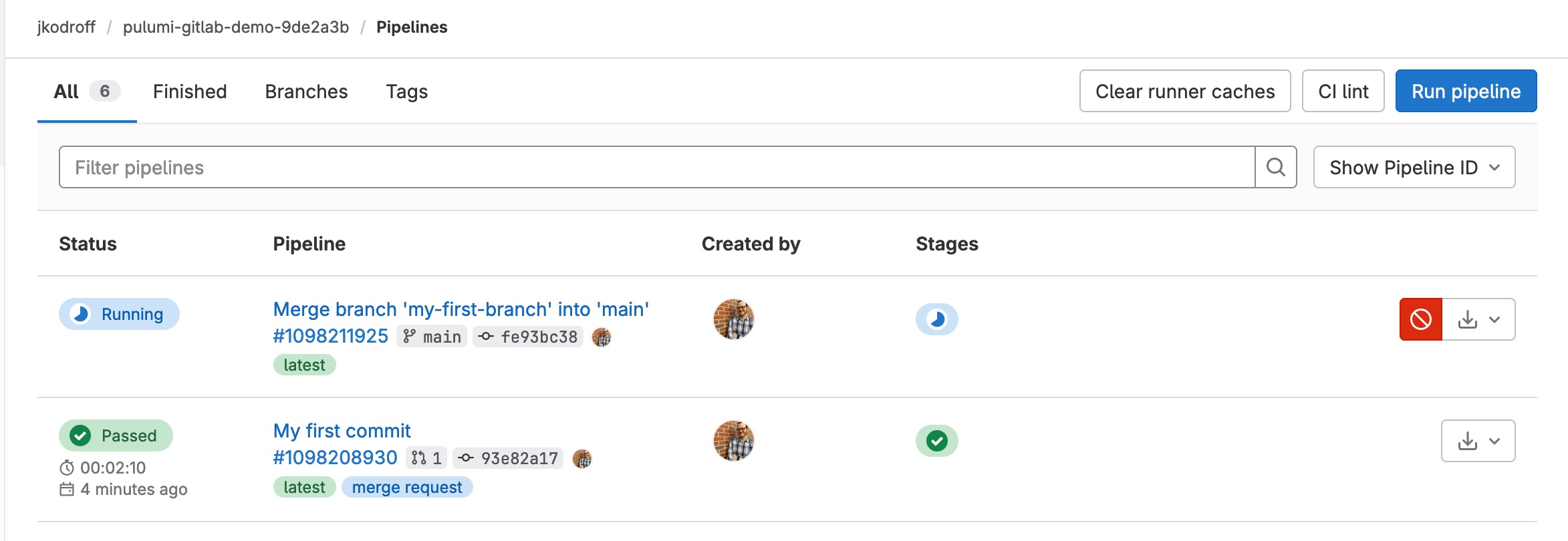This screenshot has height=541, width=1568.
Task: Click the Status column header
Action: point(88,244)
